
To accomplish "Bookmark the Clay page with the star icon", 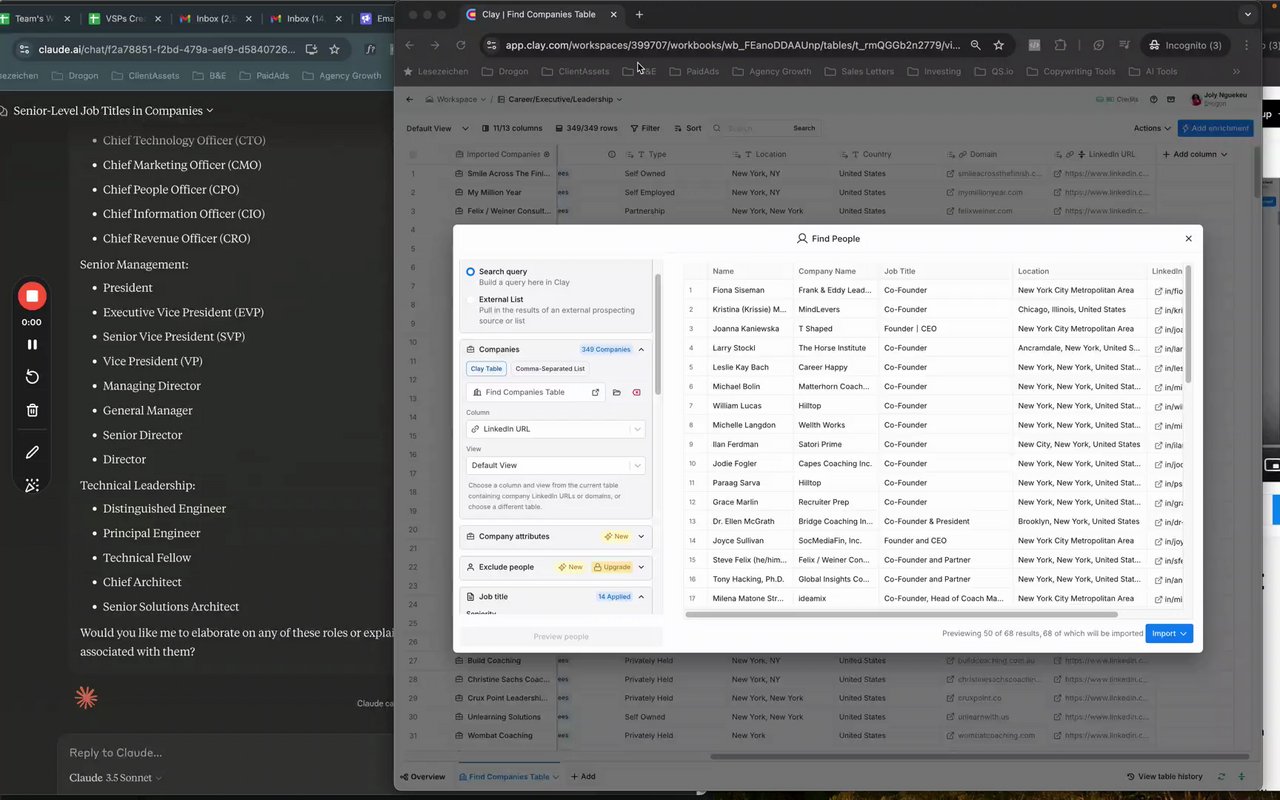I will click(x=999, y=45).
